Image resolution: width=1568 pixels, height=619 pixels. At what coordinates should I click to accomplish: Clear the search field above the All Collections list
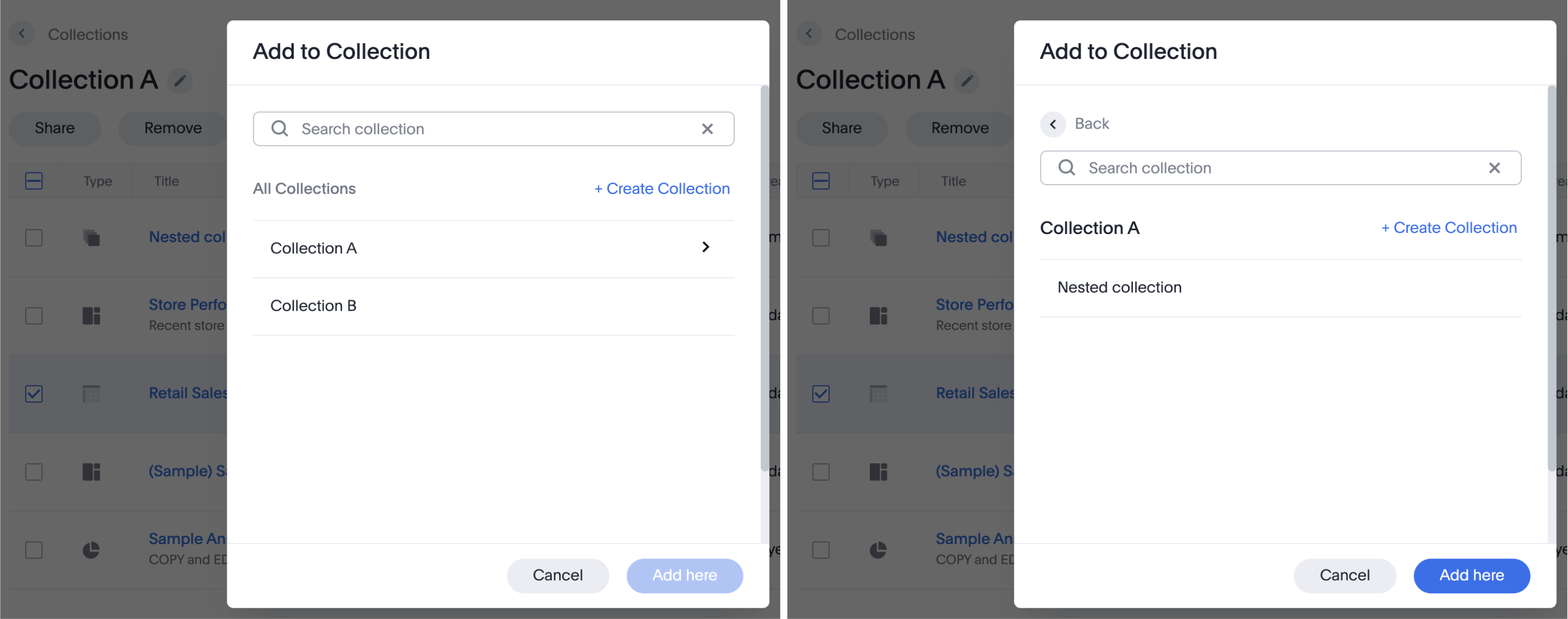707,129
